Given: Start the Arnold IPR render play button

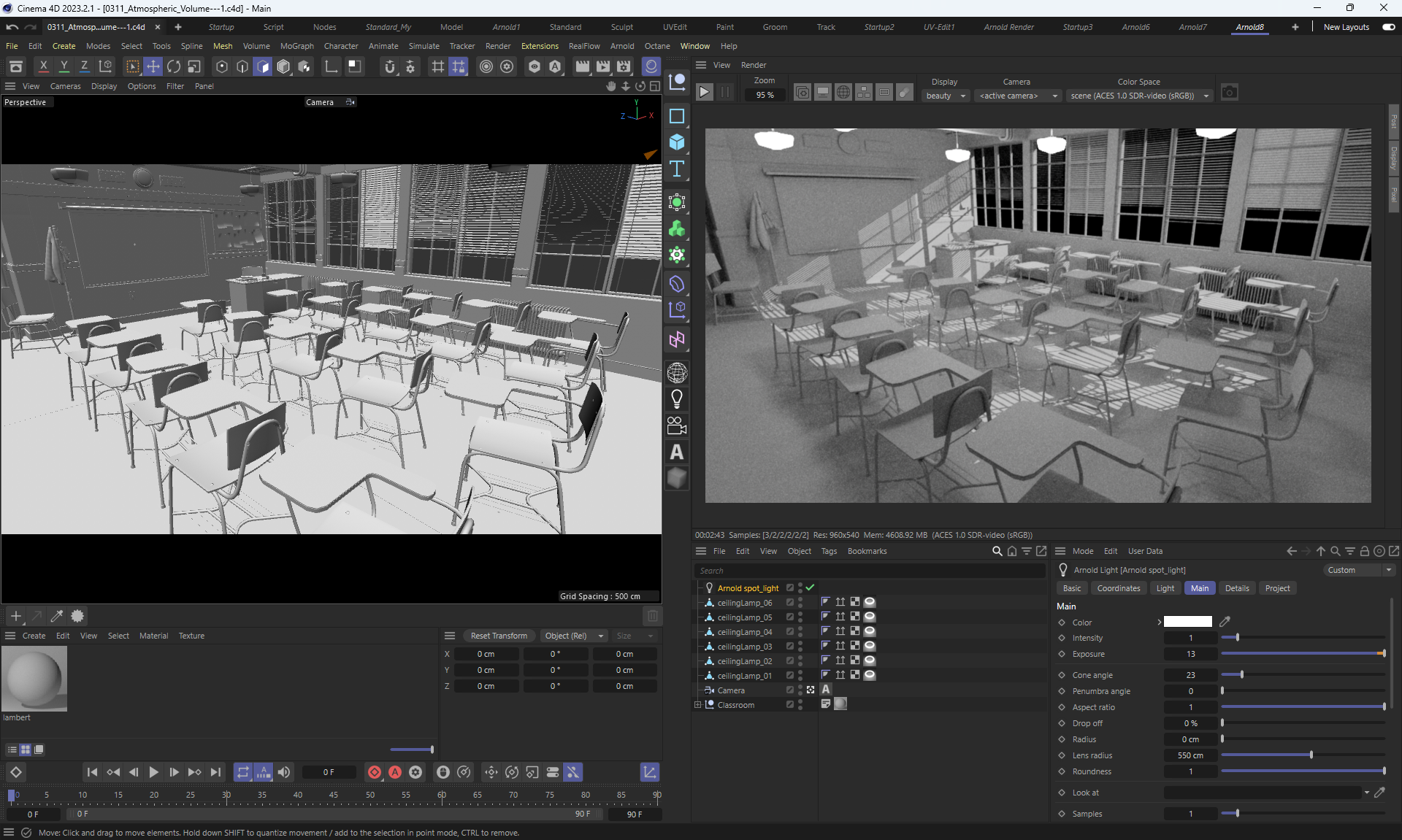Looking at the screenshot, I should (x=704, y=93).
